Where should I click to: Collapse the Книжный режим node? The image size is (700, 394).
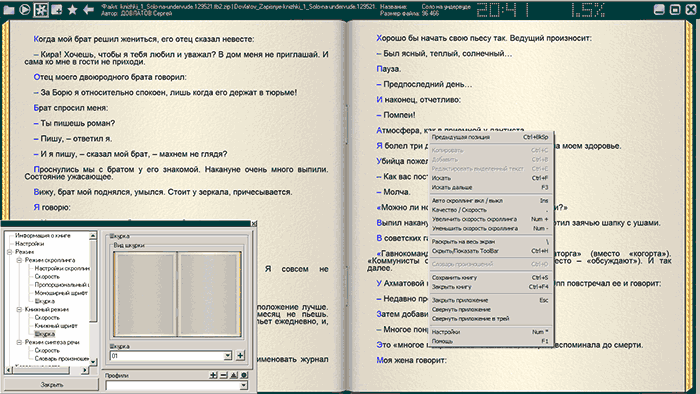19,309
